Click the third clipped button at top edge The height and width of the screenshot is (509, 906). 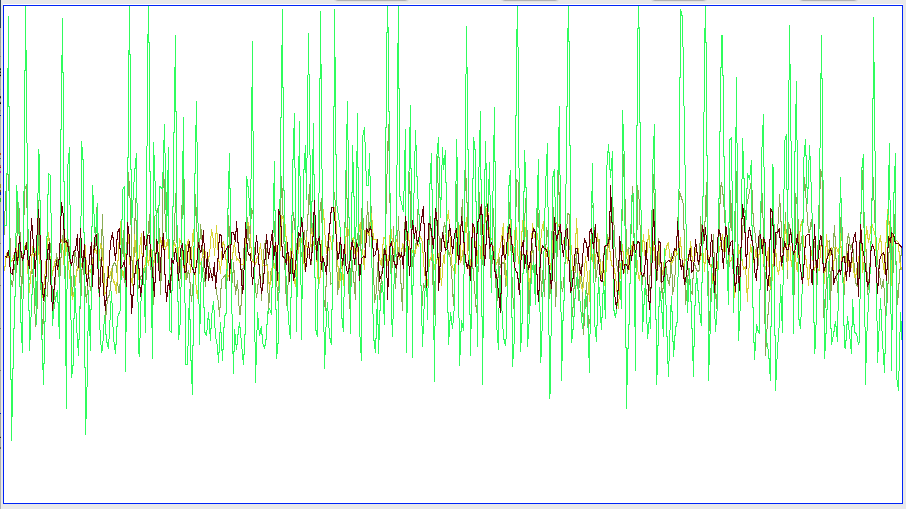click(678, 1)
